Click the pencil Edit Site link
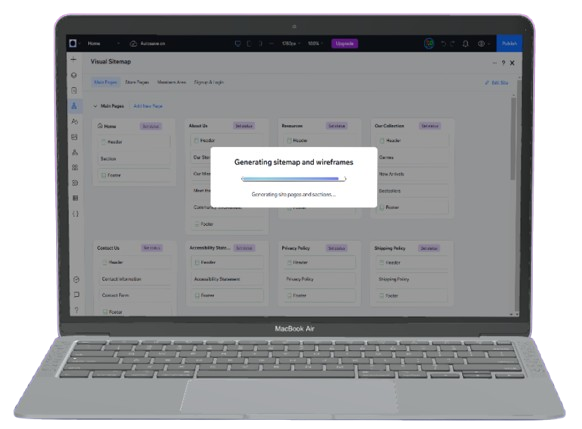 [x=496, y=83]
